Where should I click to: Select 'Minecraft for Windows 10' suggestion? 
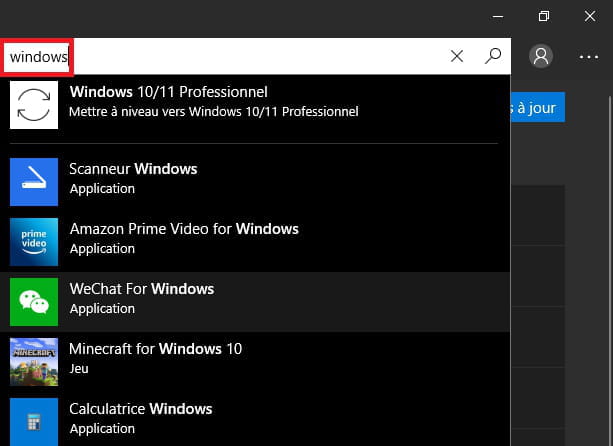[255, 362]
